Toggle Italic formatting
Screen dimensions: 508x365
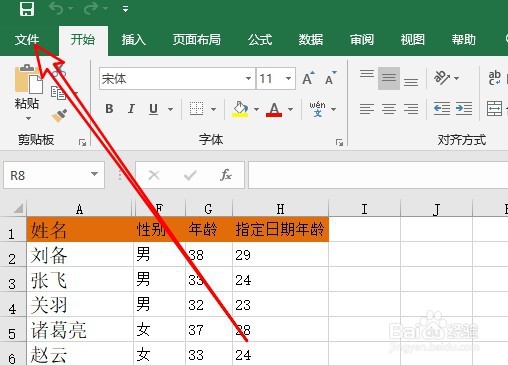point(131,109)
